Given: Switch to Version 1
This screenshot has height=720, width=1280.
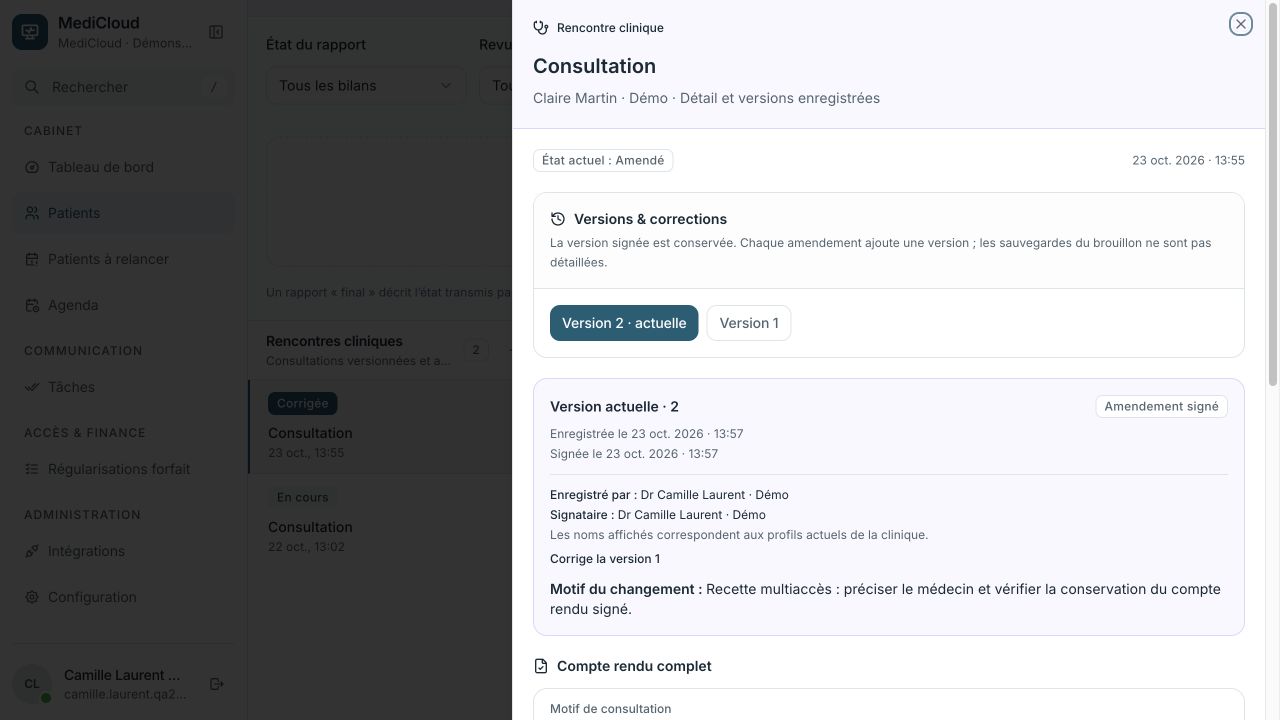Looking at the screenshot, I should [x=749, y=323].
